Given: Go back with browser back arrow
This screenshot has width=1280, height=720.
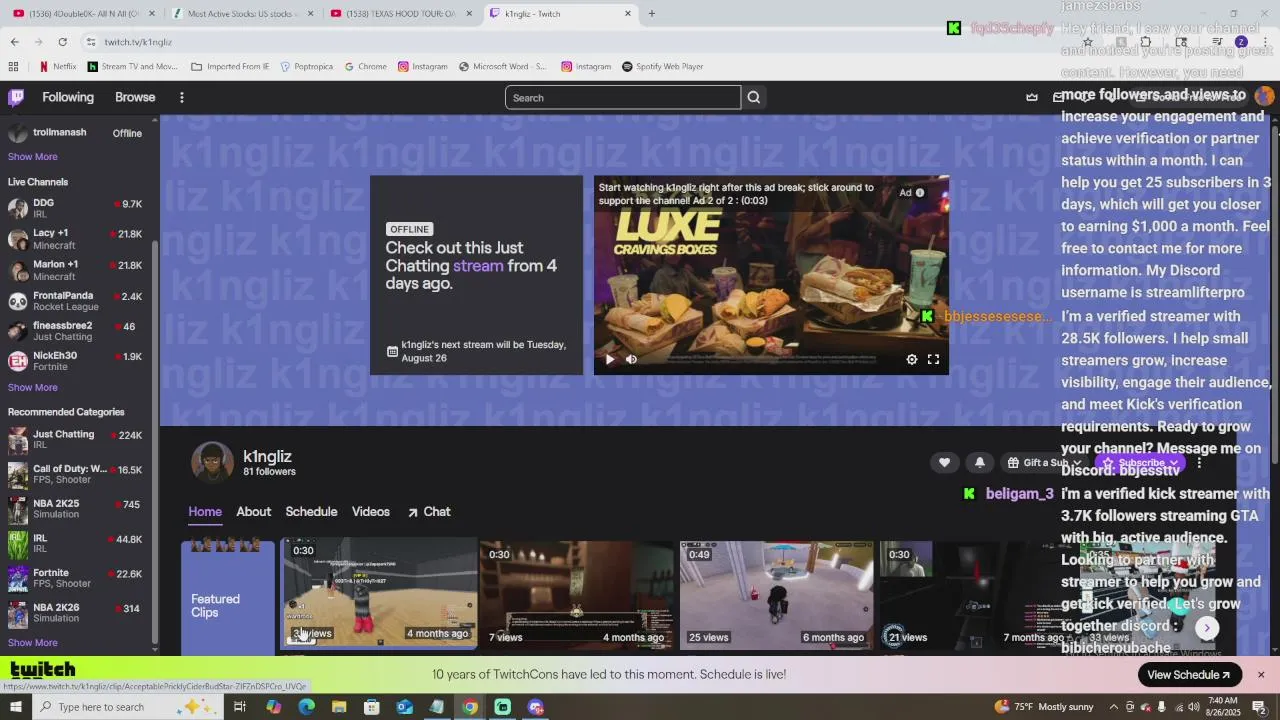Looking at the screenshot, I should tap(14, 42).
